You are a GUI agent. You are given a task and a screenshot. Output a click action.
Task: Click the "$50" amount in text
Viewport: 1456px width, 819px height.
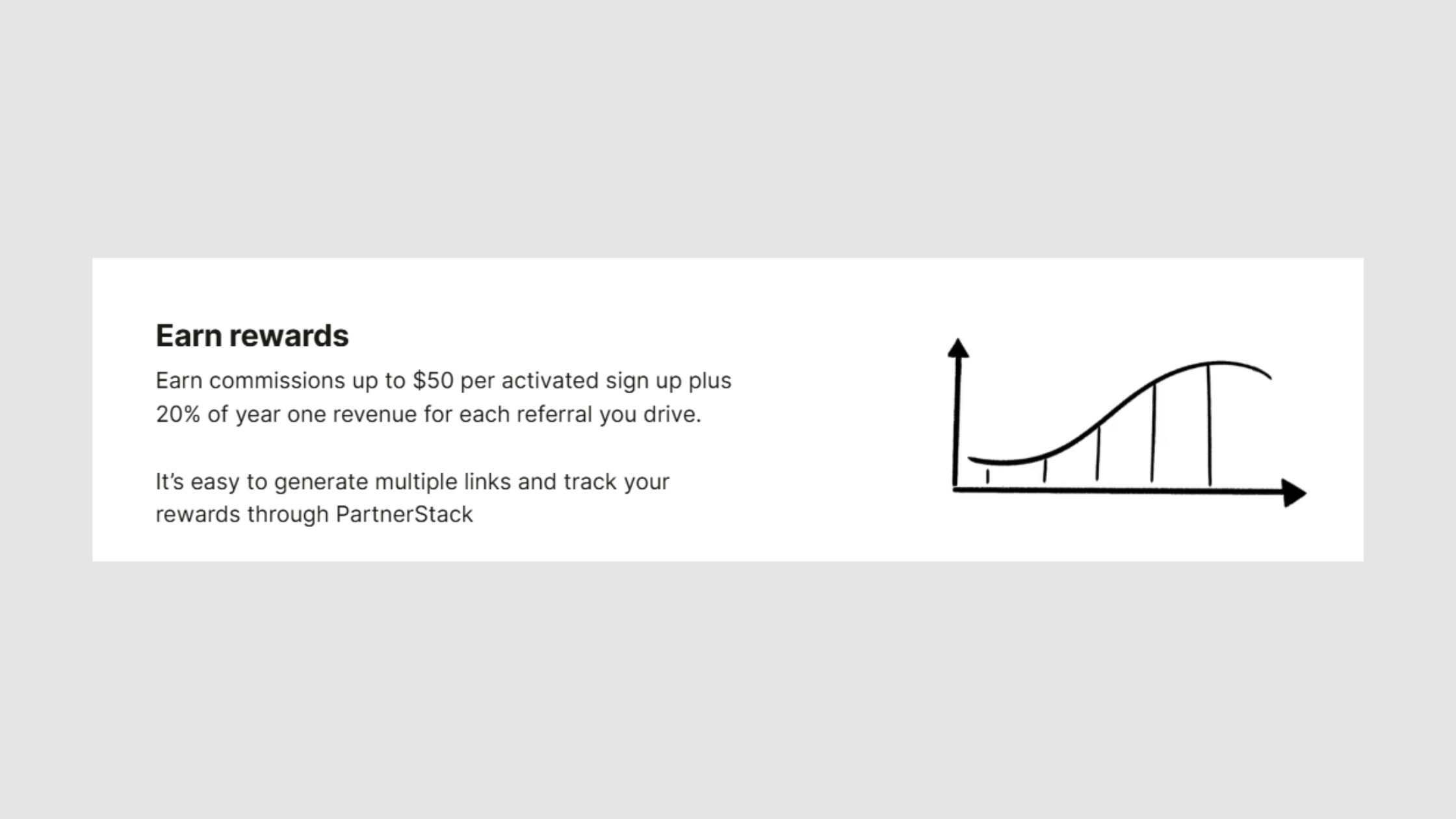433,380
